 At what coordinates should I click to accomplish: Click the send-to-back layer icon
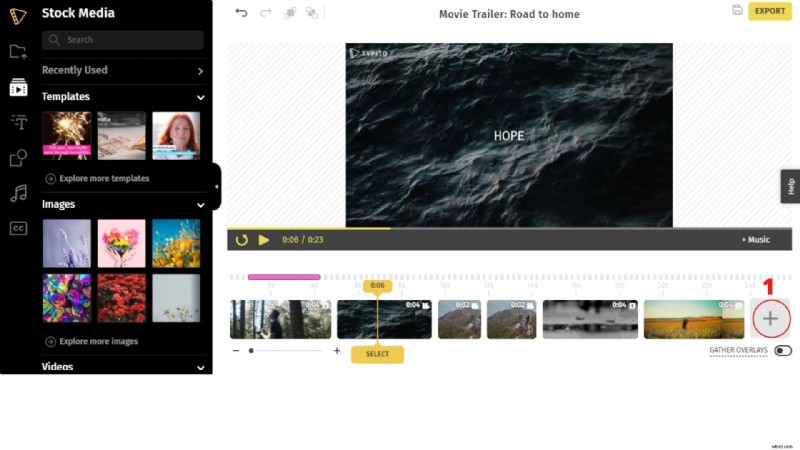311,13
